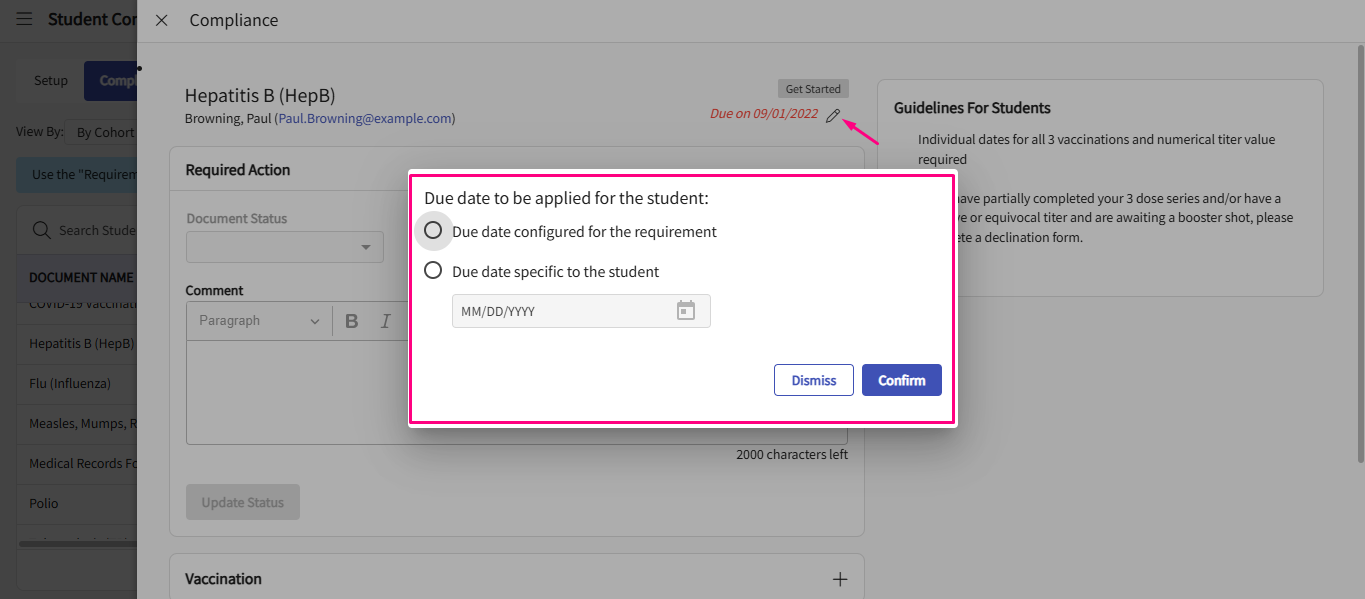Click the vertical scrollbar on the right
Image resolution: width=1365 pixels, height=599 pixels.
[x=1359, y=250]
